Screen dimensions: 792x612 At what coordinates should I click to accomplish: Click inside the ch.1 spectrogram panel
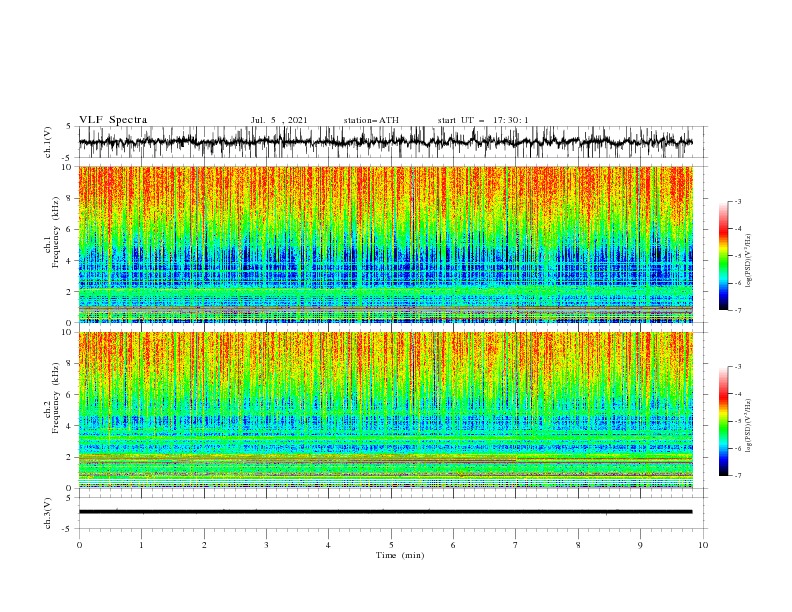385,244
